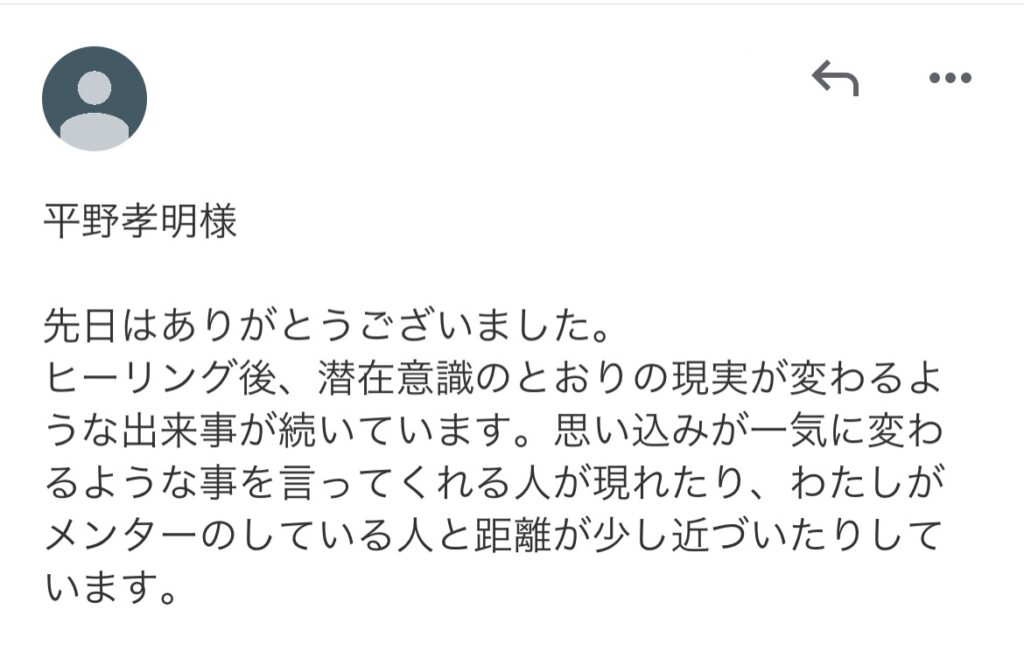This screenshot has width=1024, height=665.
Task: Click the phrase 思い込みが一気に
Action: tap(710, 431)
